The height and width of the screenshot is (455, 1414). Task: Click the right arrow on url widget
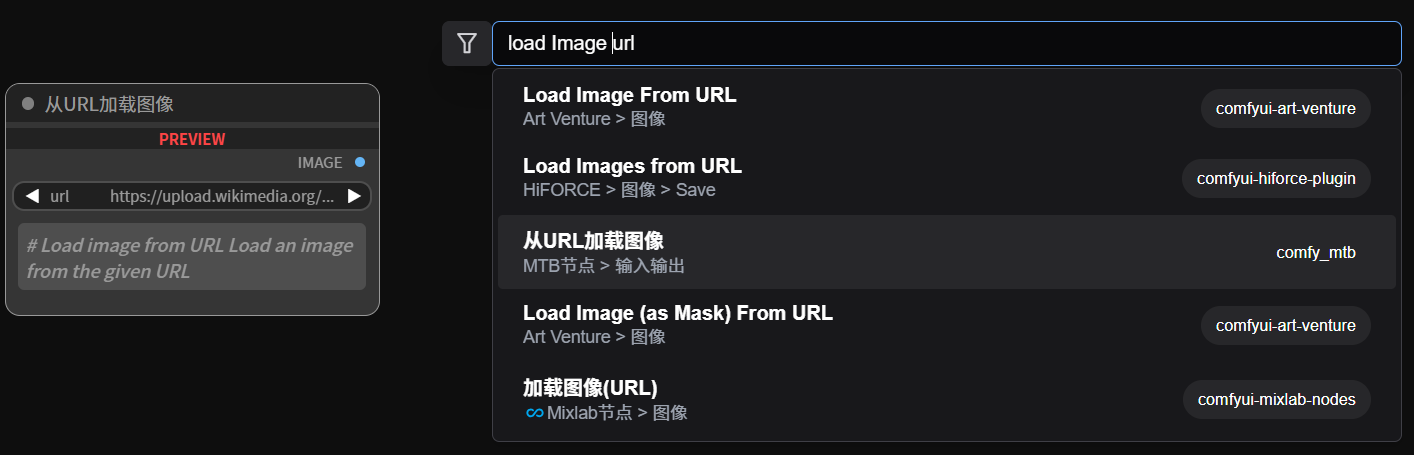point(353,196)
